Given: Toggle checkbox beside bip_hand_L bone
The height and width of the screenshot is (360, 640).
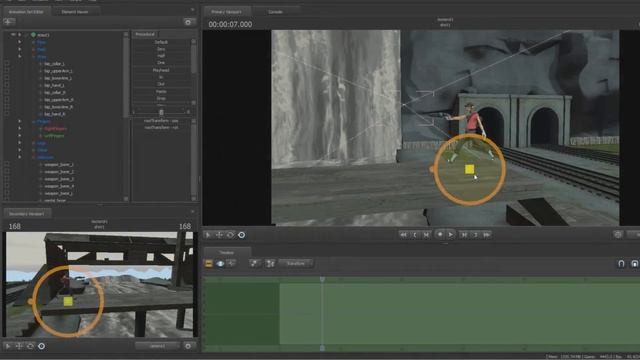Looking at the screenshot, I should click(7, 85).
